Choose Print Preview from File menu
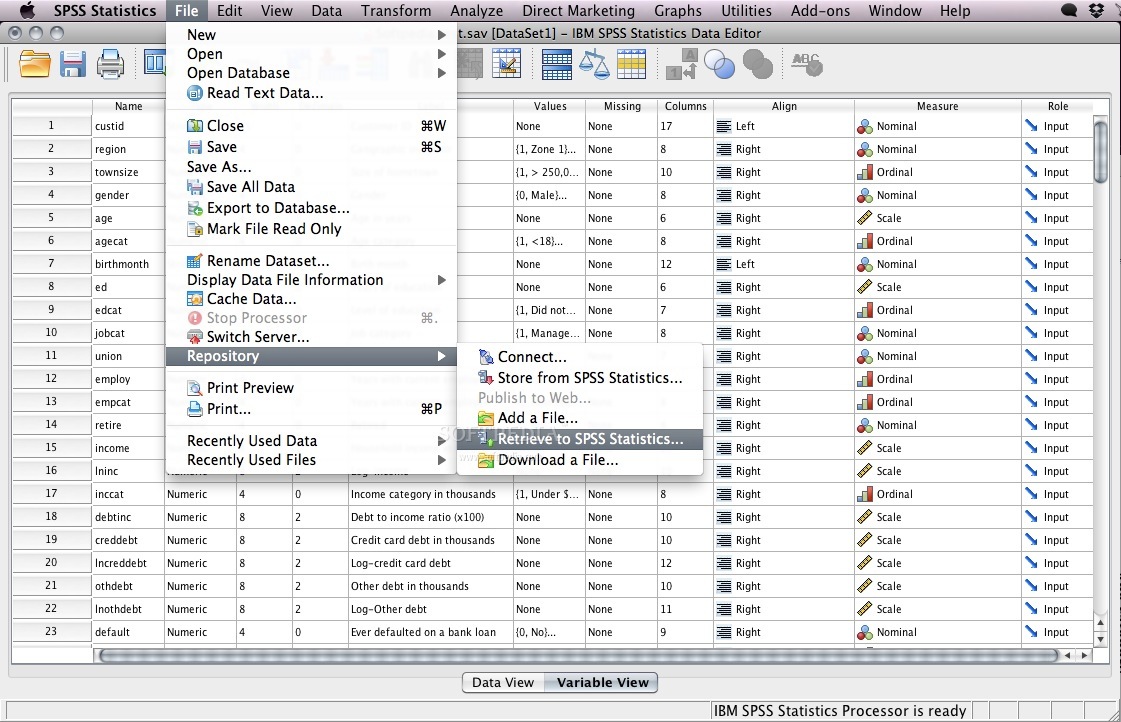 pos(311,387)
